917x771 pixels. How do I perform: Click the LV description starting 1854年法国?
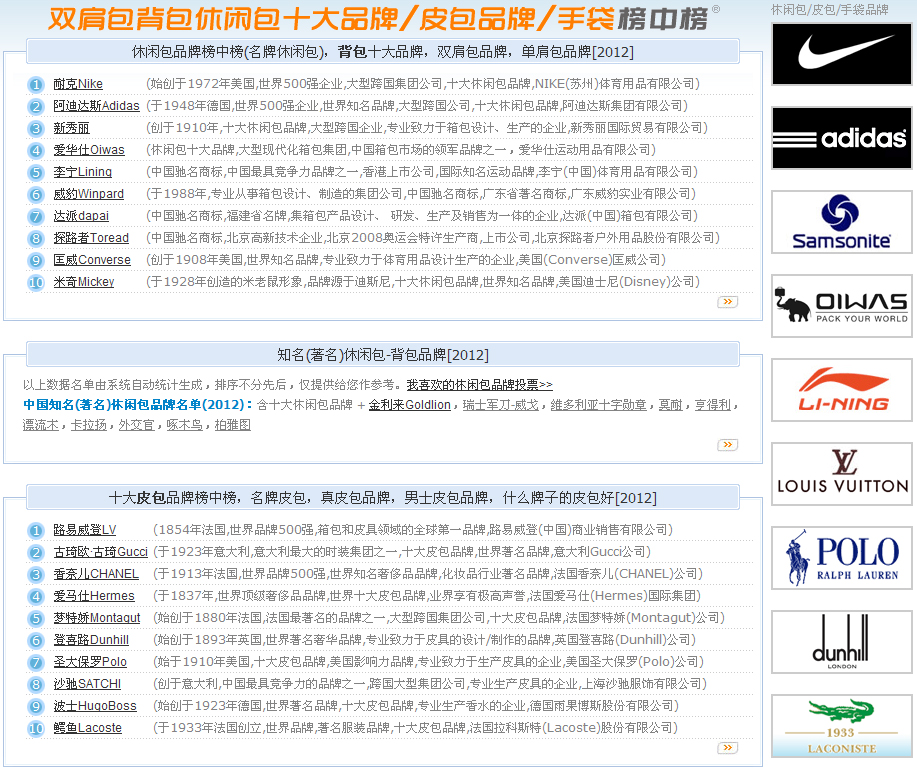pos(413,530)
